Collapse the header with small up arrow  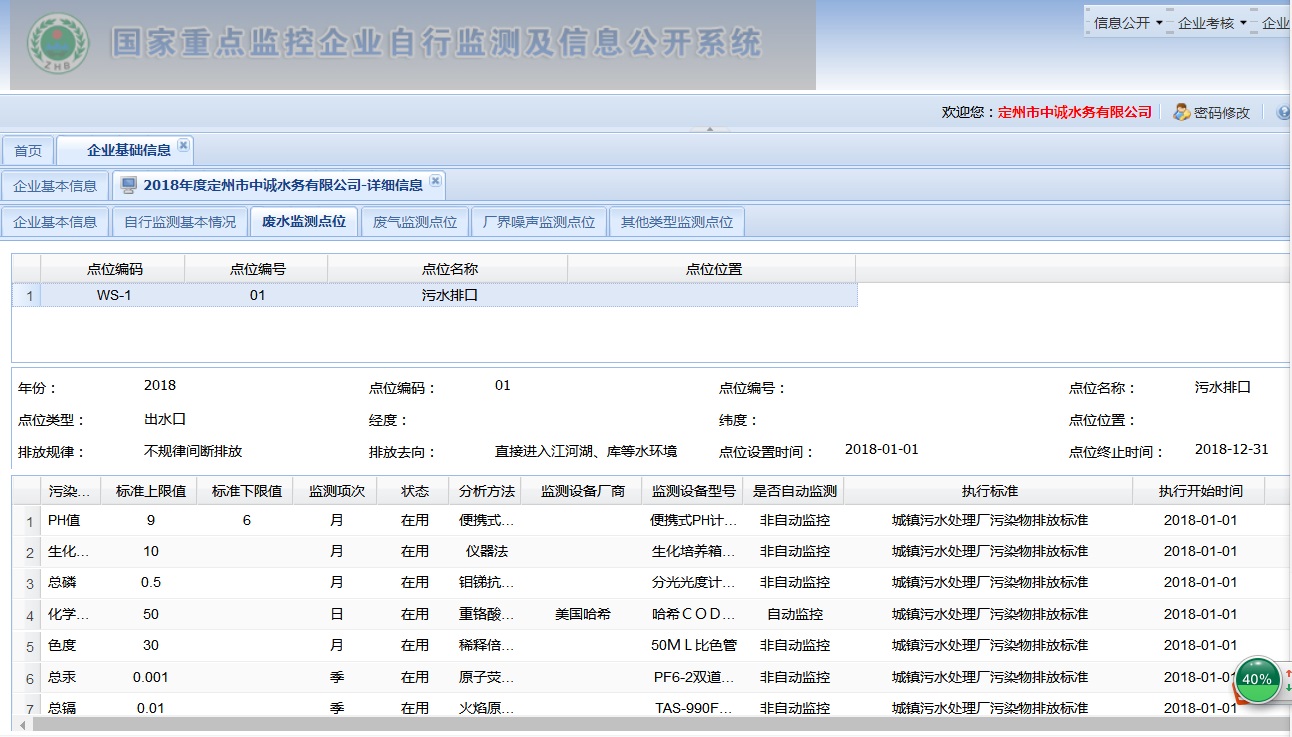pyautogui.click(x=710, y=129)
